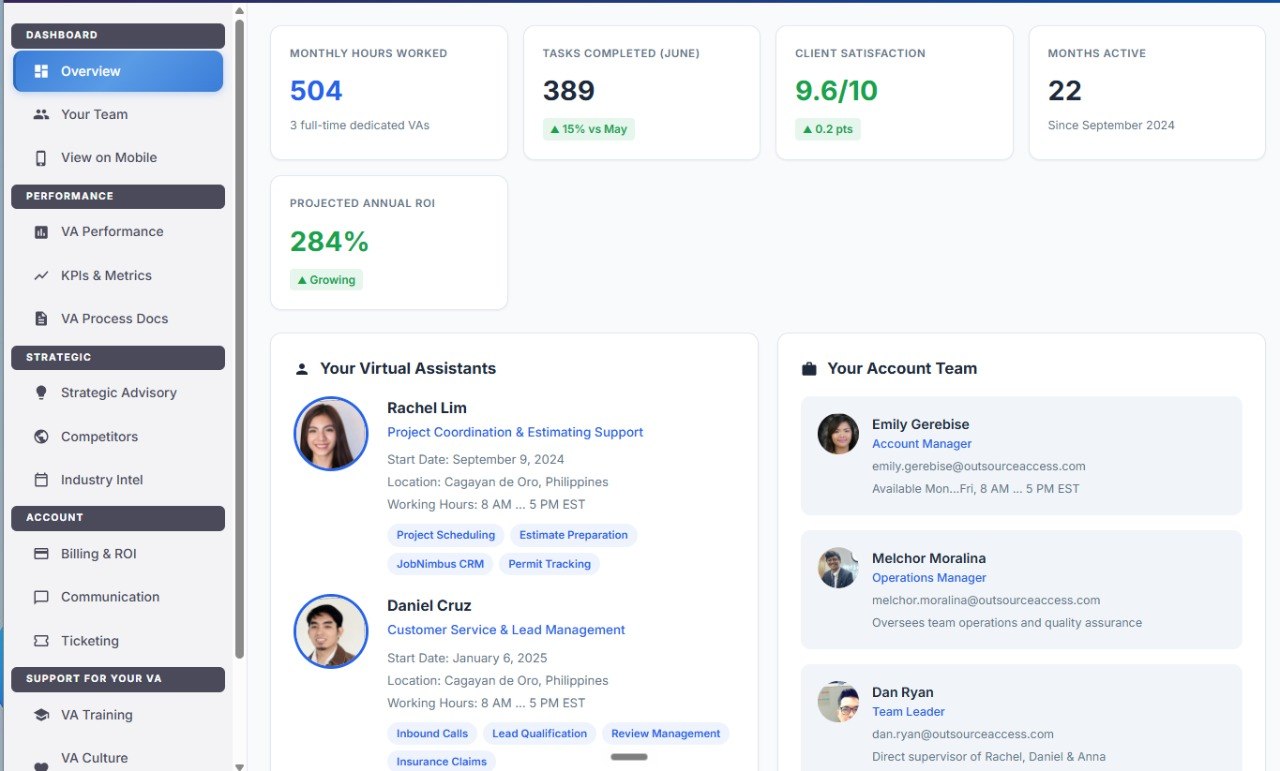Click the Review Management tag

pos(666,734)
